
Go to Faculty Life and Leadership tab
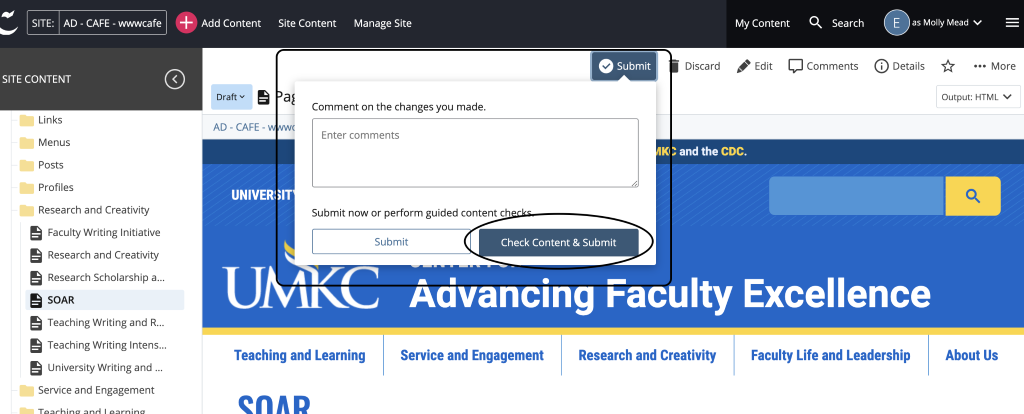831,355
